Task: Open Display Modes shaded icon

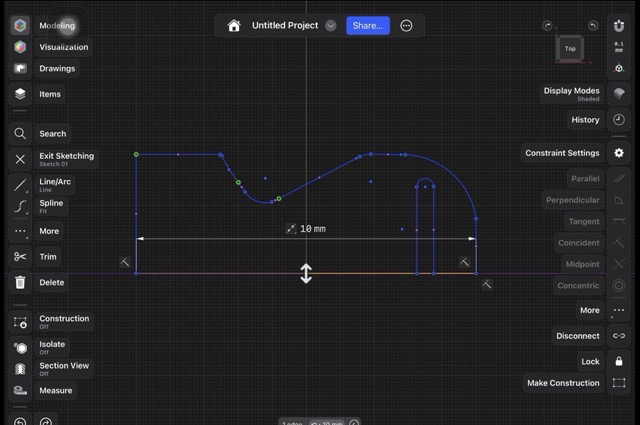Action: 619,94
